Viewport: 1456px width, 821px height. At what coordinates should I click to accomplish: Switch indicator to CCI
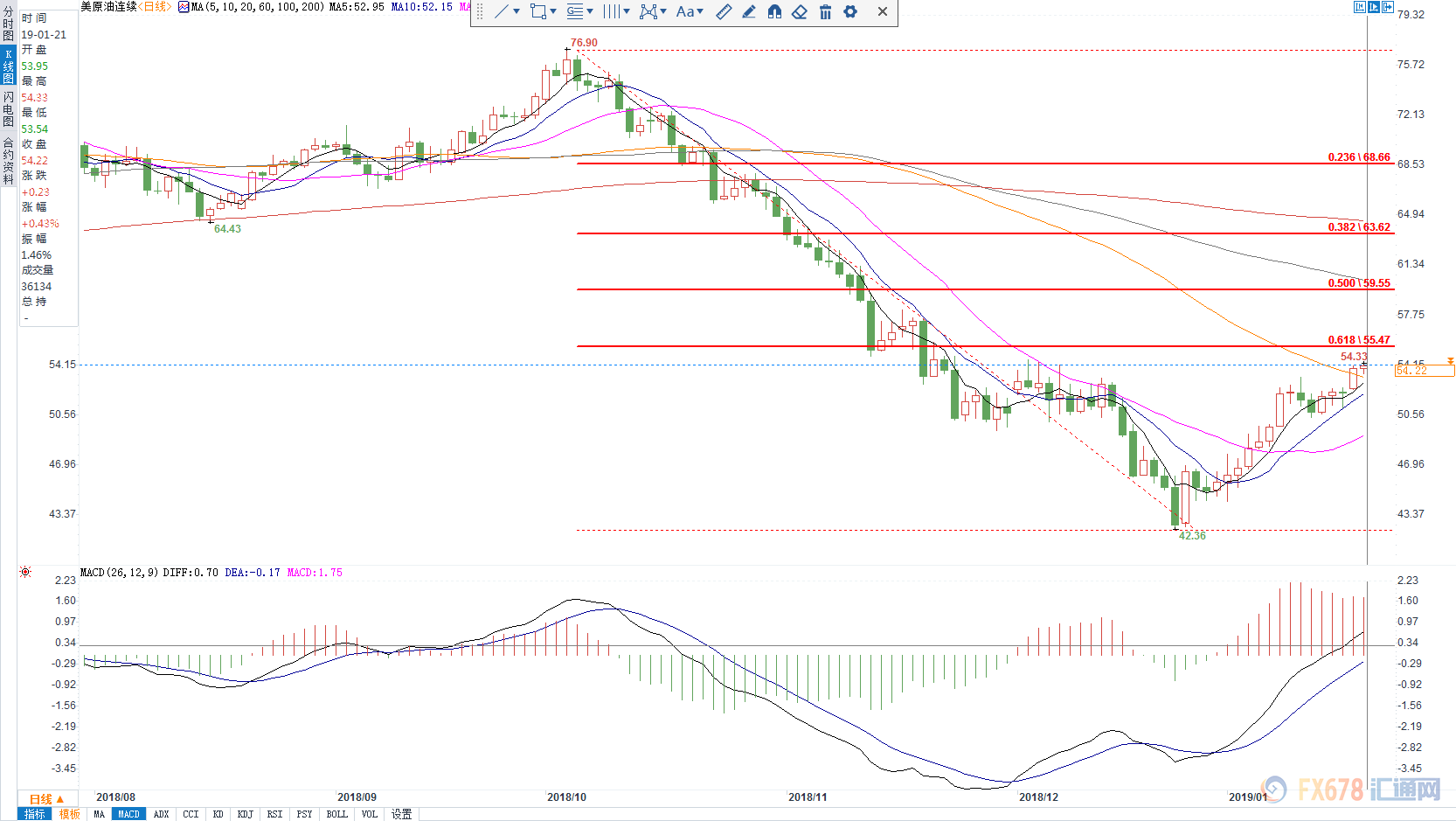(191, 814)
